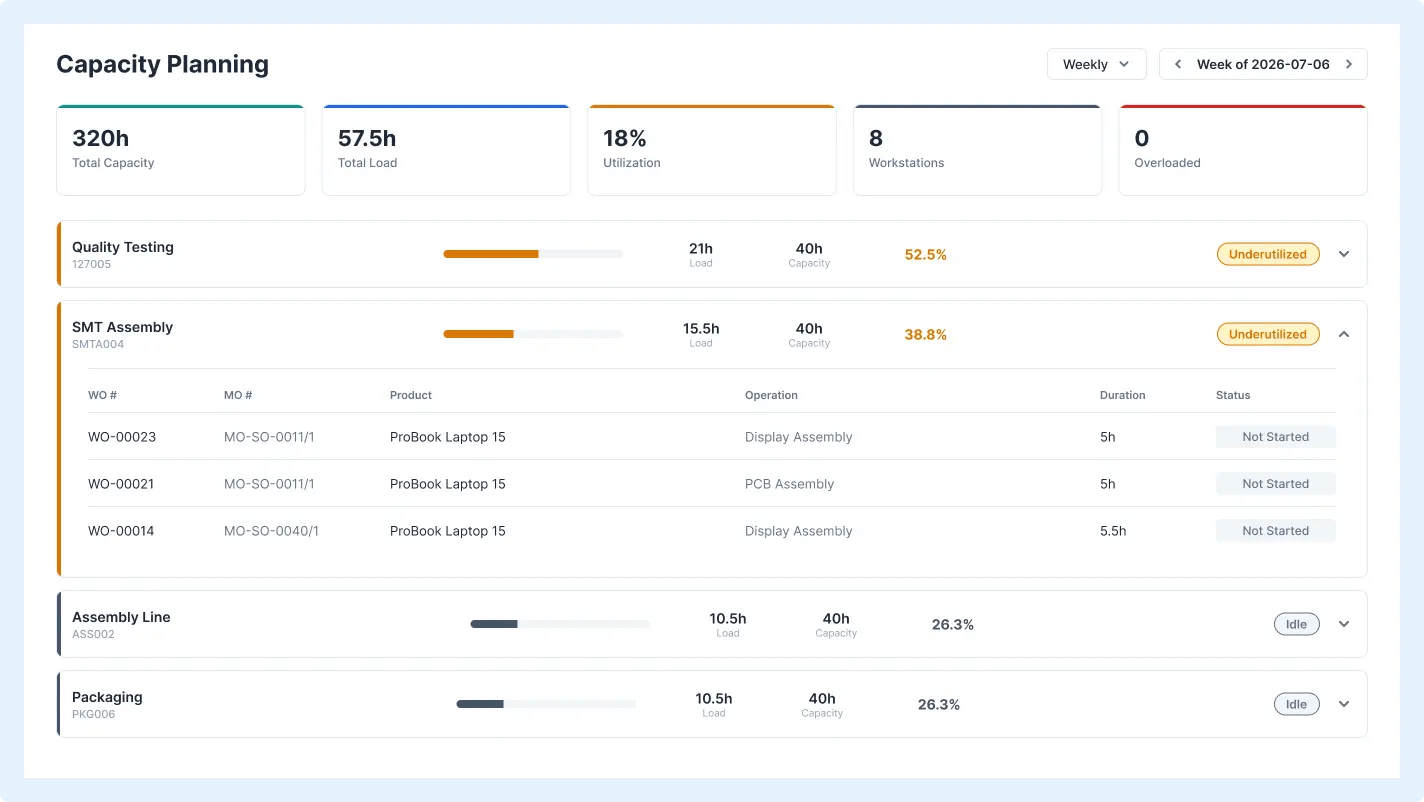Viewport: 1424px width, 802px height.
Task: Expand the Assembly Line workstation row
Action: coord(1344,624)
